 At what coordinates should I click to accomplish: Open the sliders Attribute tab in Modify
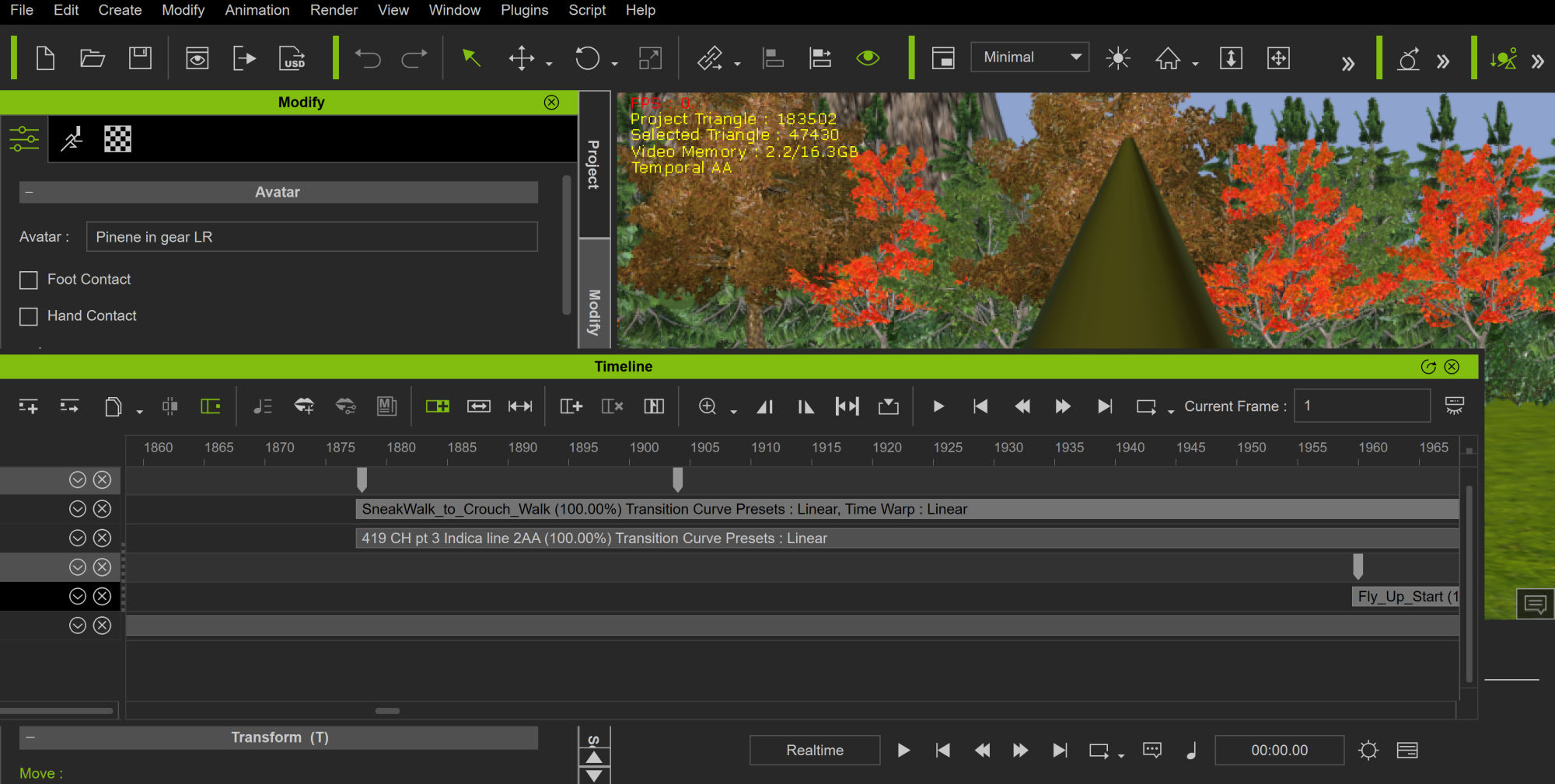click(24, 139)
